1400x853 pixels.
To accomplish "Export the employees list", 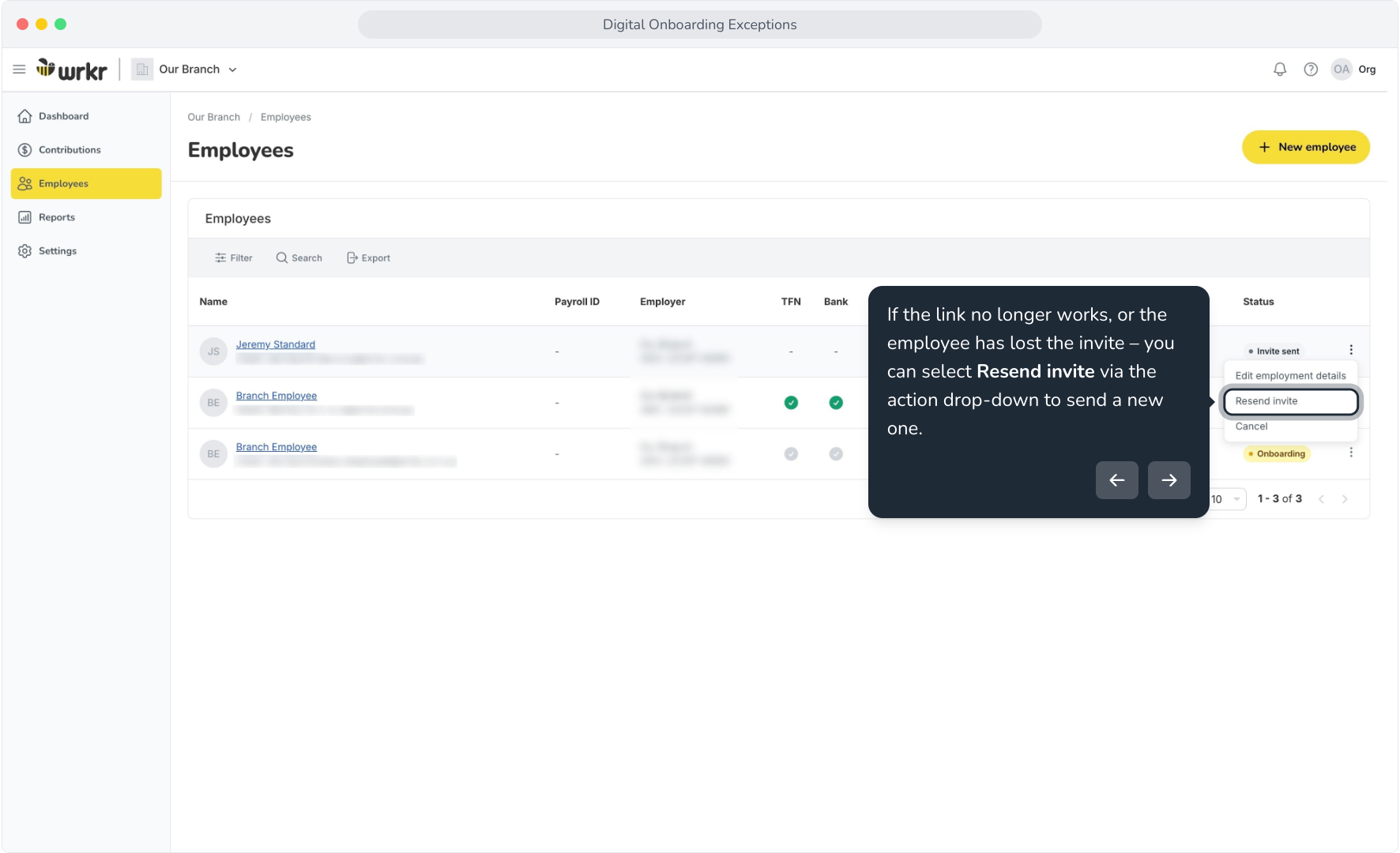I will pos(369,258).
